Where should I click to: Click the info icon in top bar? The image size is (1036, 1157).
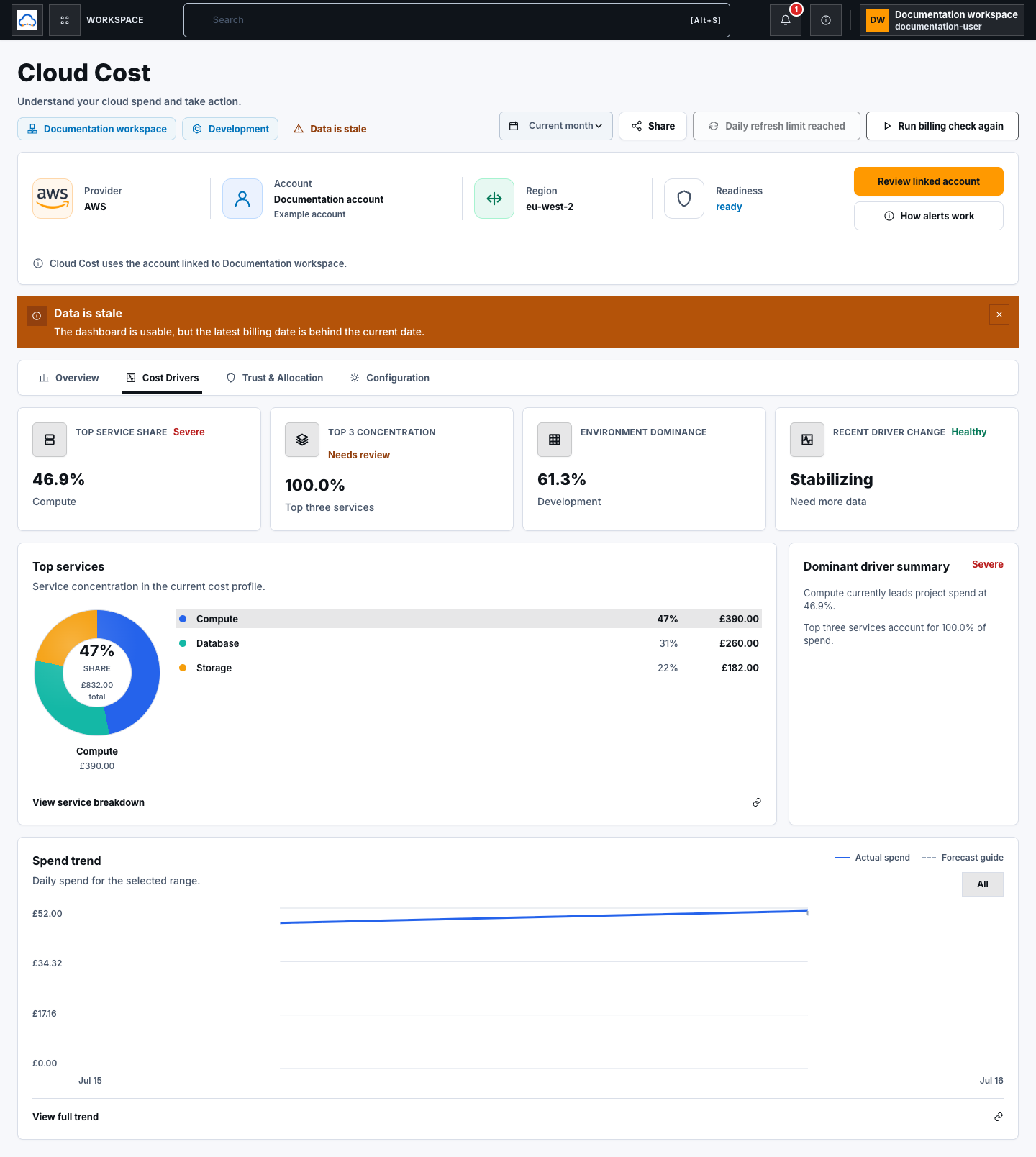(826, 20)
